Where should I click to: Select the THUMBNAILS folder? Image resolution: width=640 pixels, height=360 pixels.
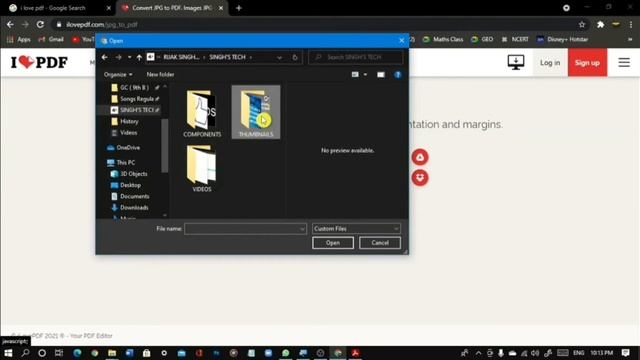(x=256, y=112)
